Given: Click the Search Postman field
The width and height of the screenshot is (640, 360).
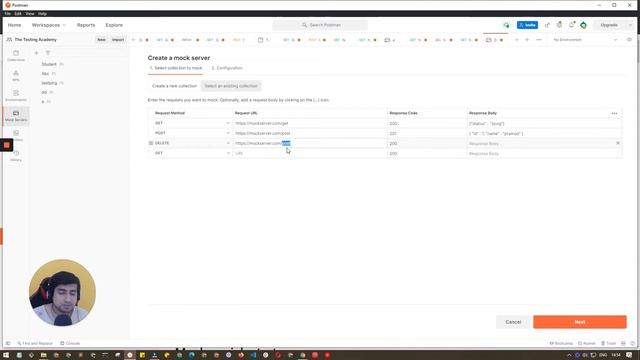Looking at the screenshot, I should 320,25.
